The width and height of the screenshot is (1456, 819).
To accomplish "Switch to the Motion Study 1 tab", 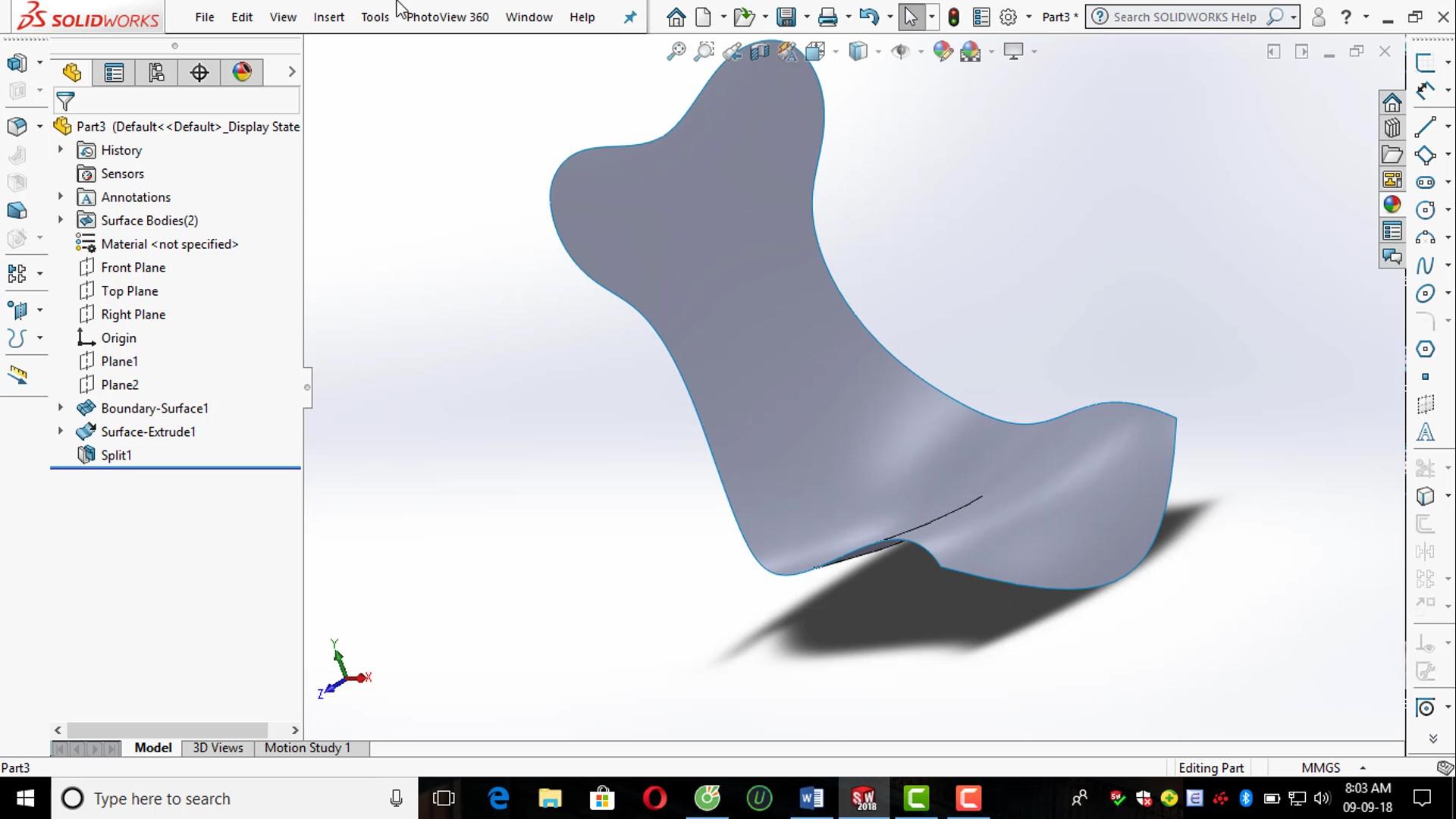I will pyautogui.click(x=307, y=748).
